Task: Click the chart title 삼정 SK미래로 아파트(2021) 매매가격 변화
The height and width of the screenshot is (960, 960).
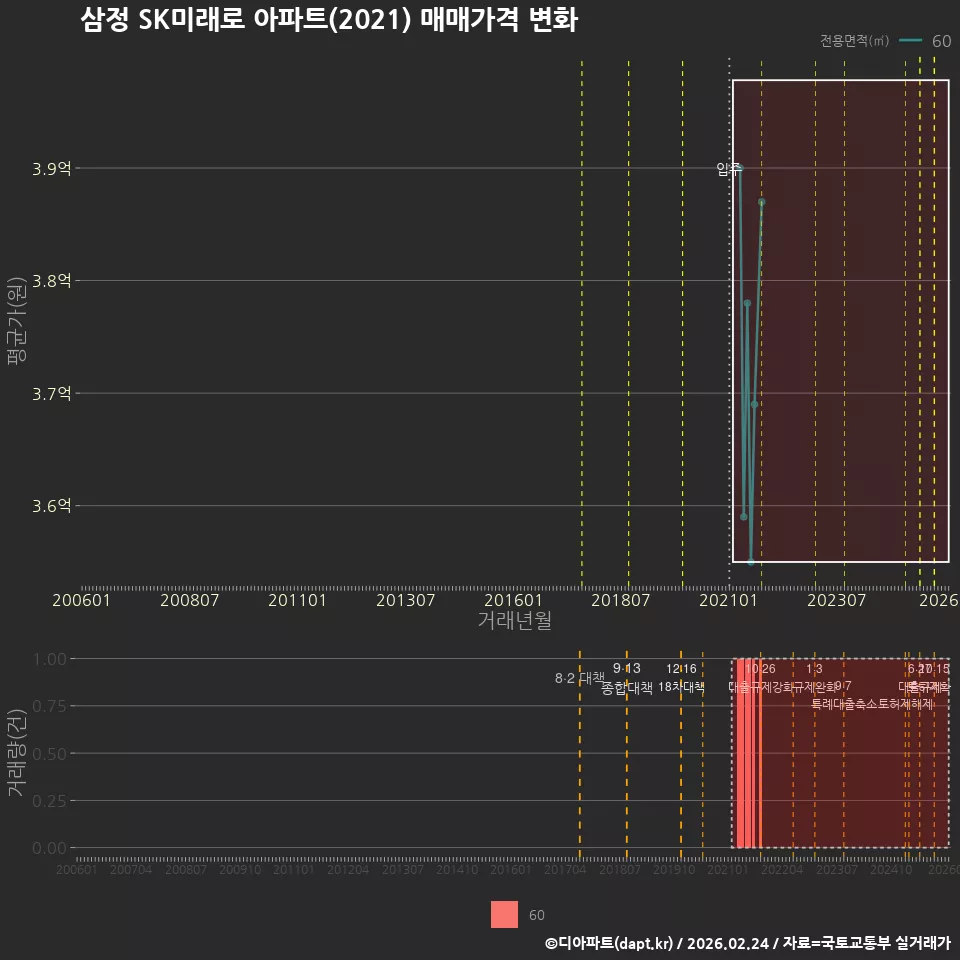Action: [x=329, y=20]
